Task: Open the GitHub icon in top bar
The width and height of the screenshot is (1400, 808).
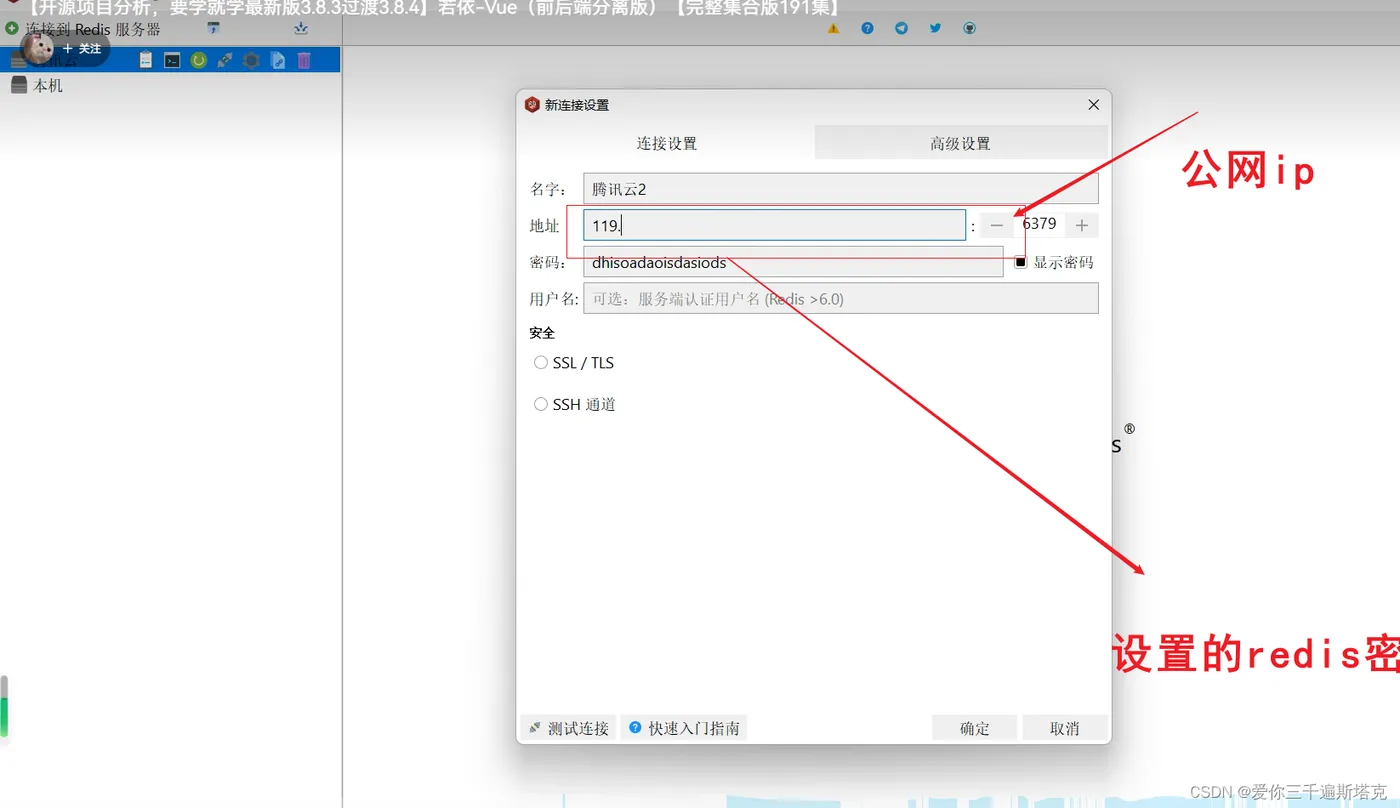Action: (969, 28)
